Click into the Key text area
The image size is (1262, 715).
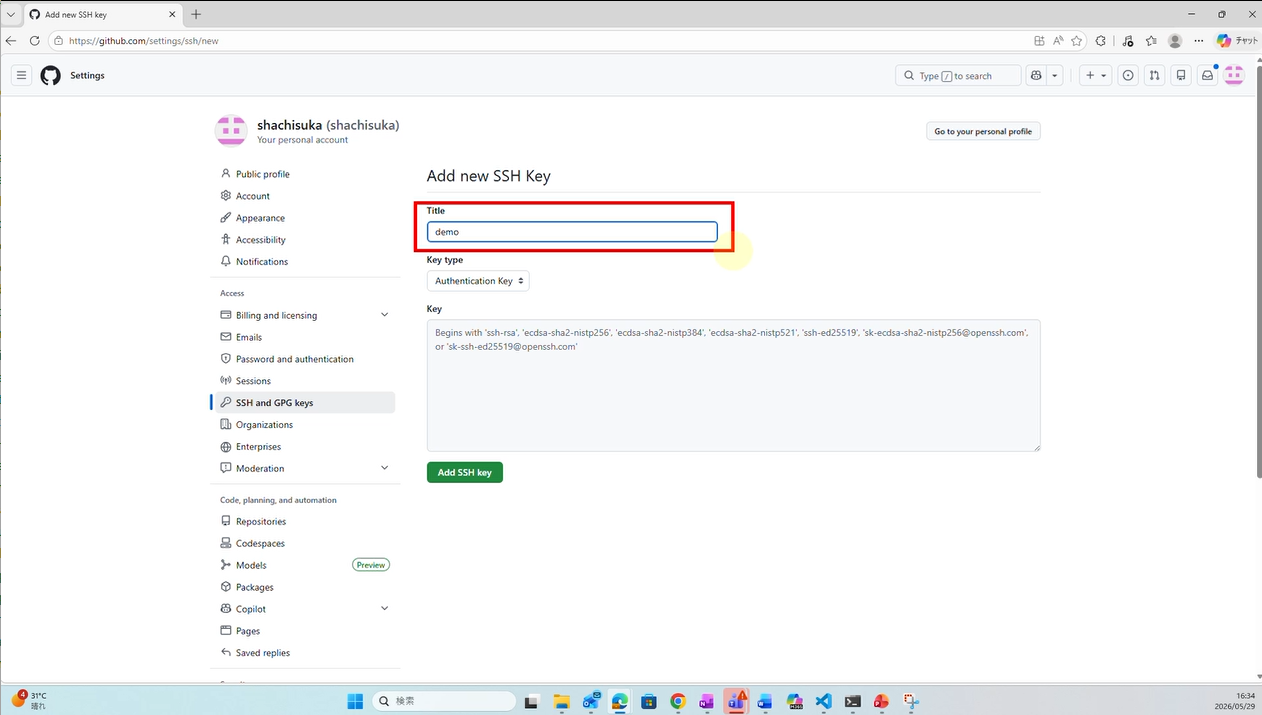click(x=733, y=385)
